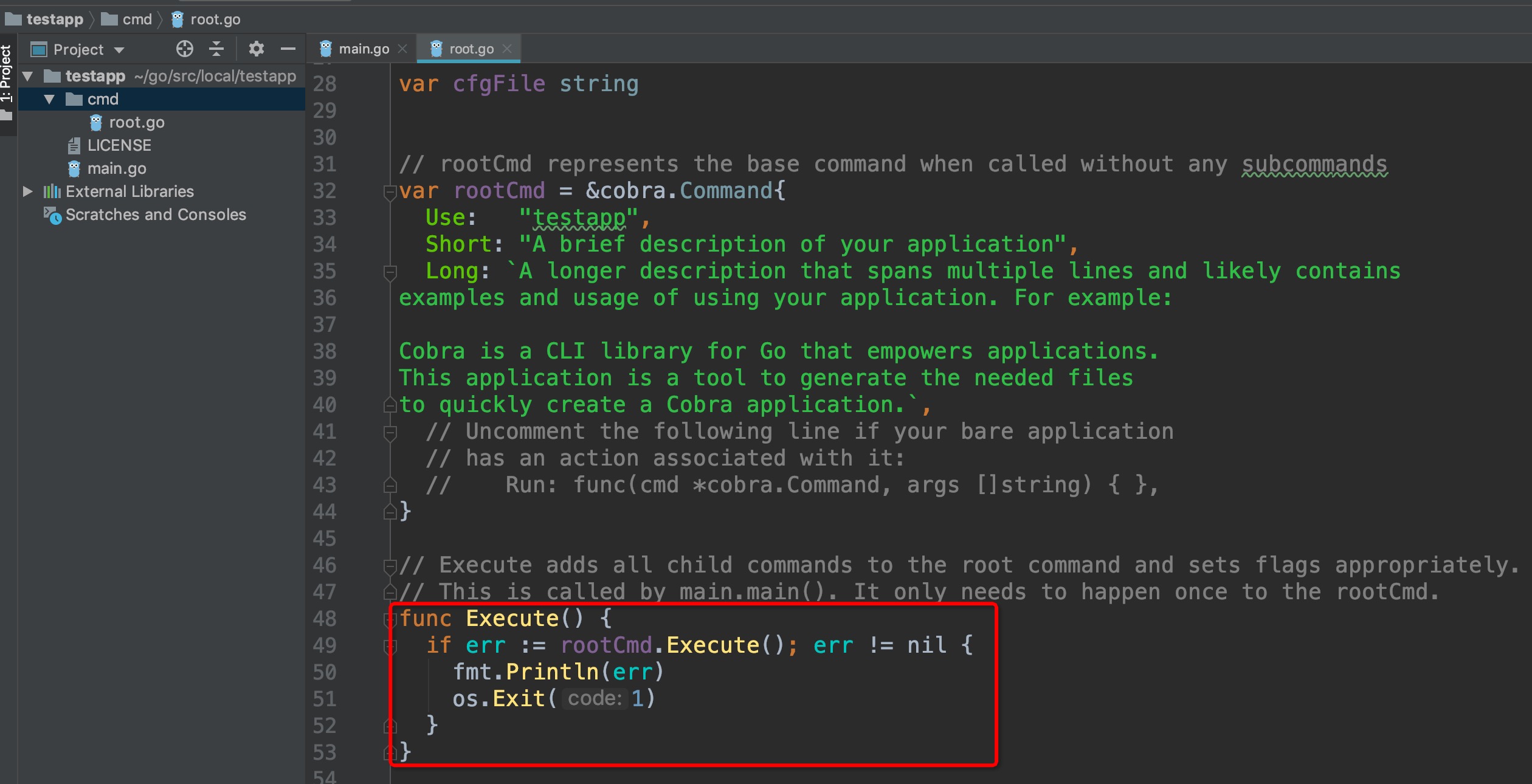Switch to the main.go tab
Screen dimensions: 1532x784
(x=363, y=49)
